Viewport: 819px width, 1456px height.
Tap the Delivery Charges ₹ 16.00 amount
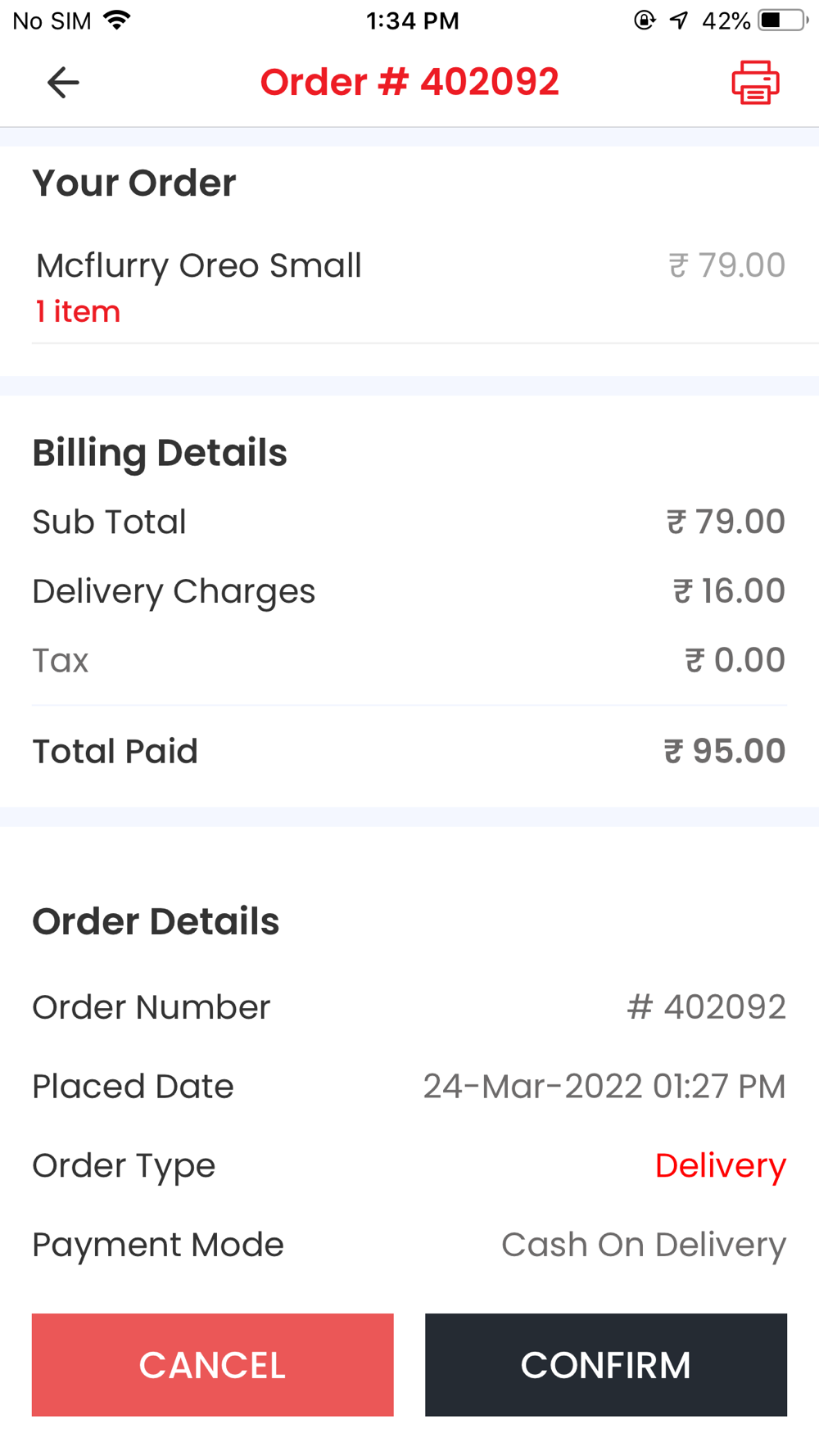728,591
